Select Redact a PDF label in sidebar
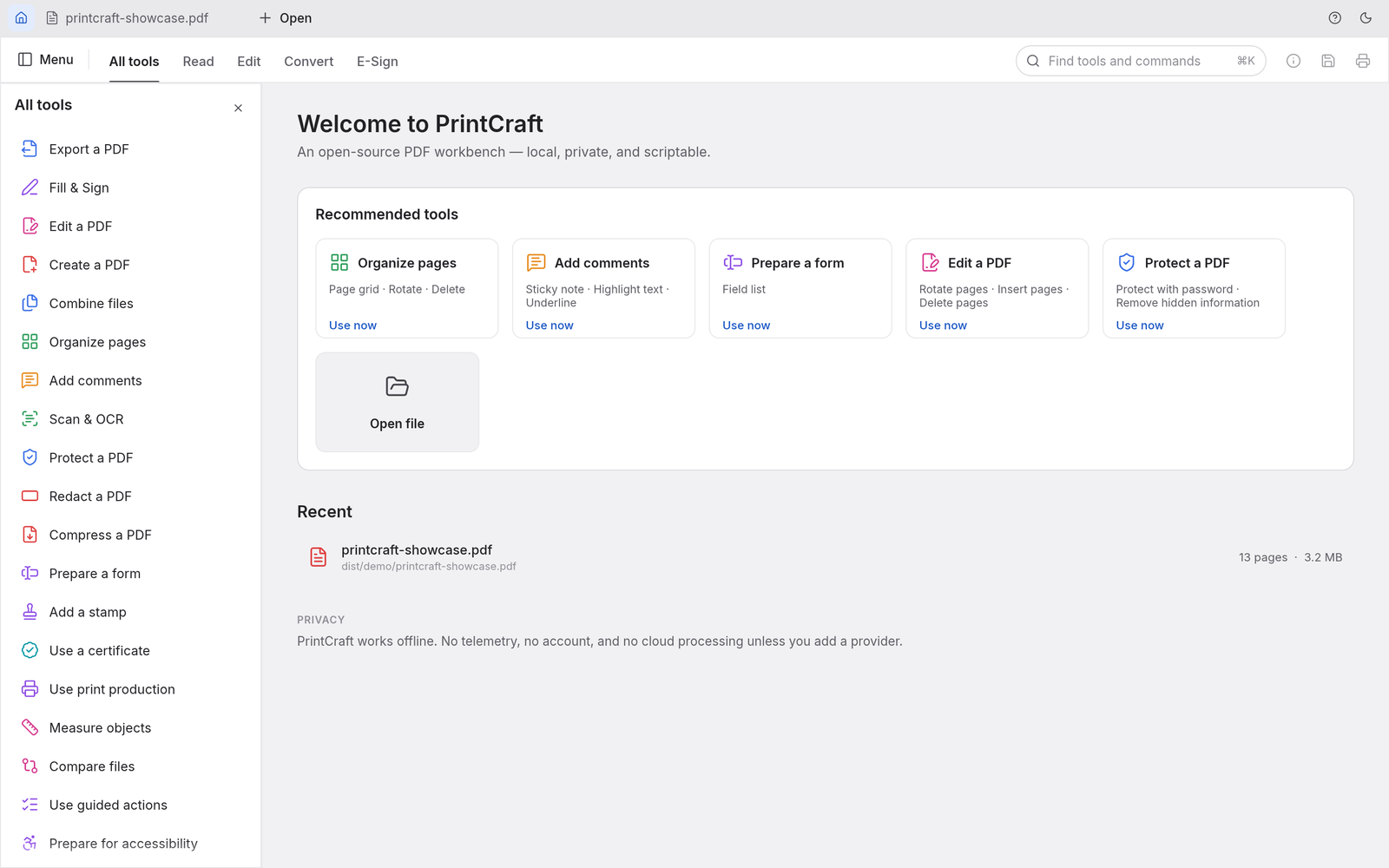This screenshot has height=868, width=1389. (x=90, y=496)
